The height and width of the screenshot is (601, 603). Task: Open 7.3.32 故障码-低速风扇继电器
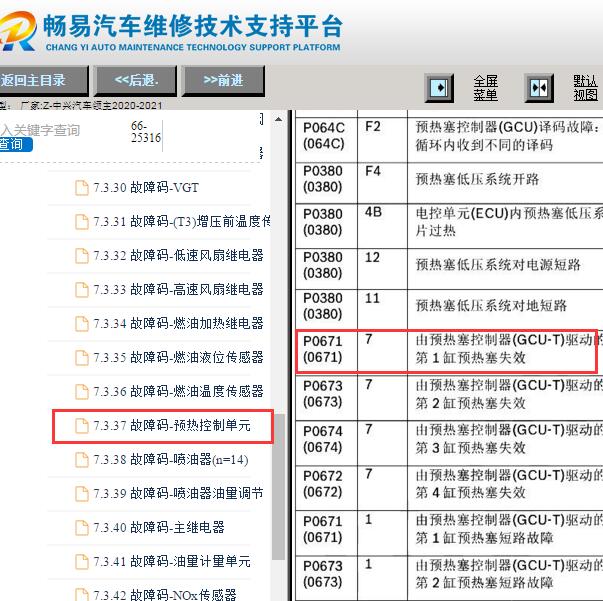click(178, 255)
